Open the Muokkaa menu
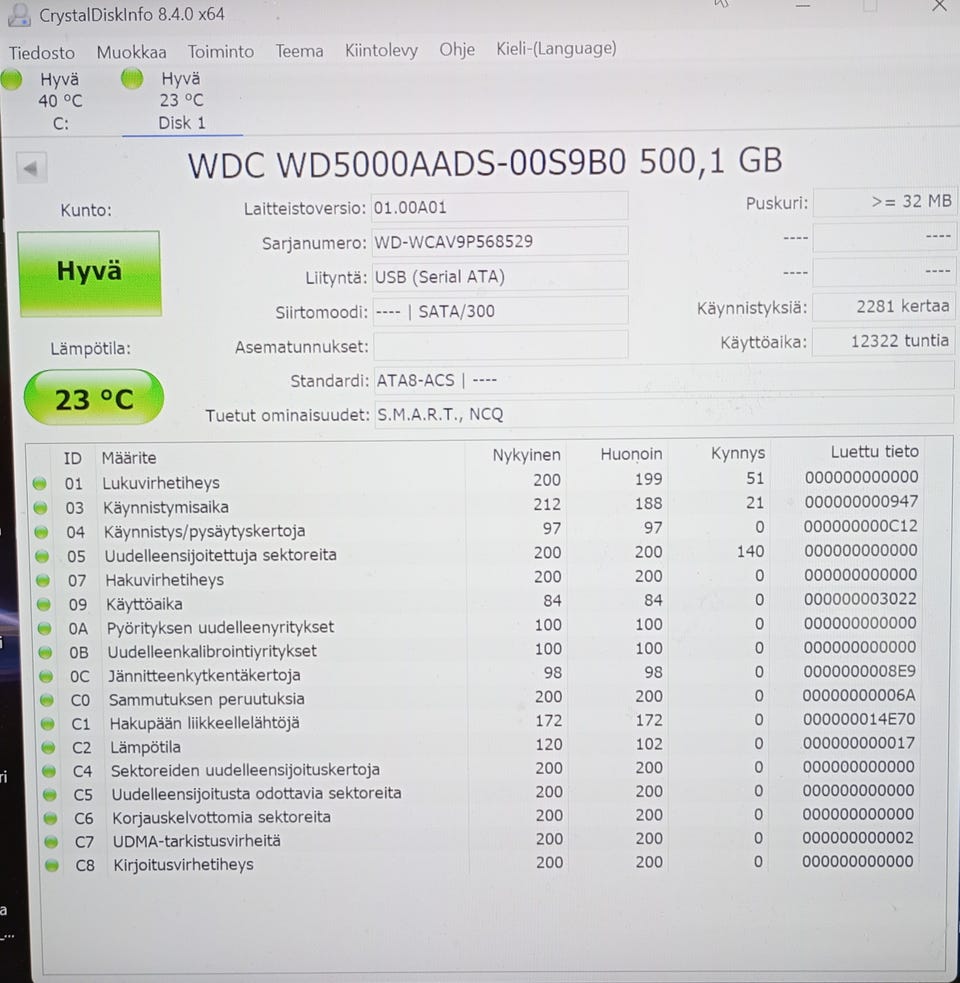 click(131, 52)
